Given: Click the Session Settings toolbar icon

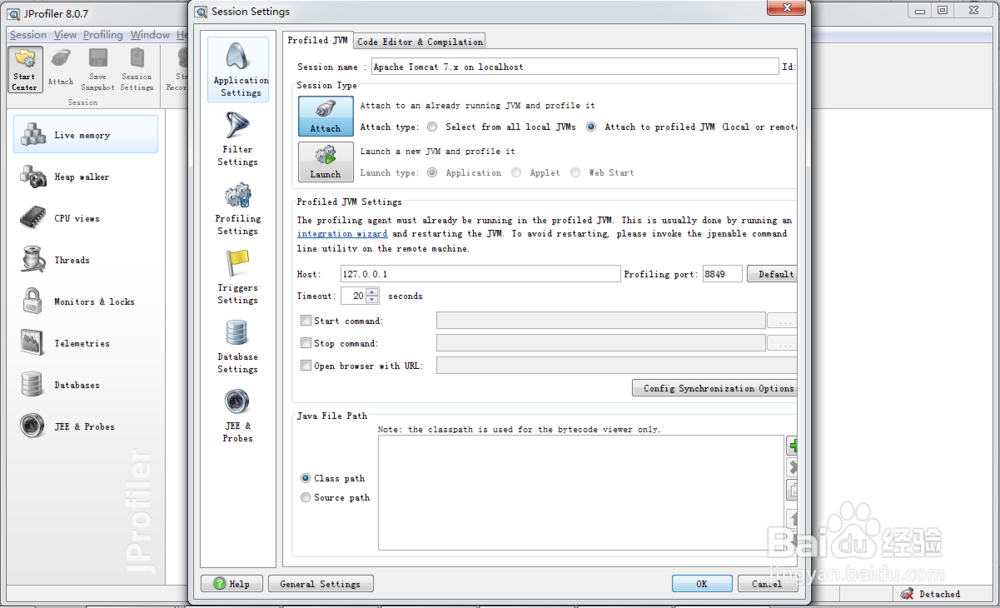Looking at the screenshot, I should tap(136, 70).
